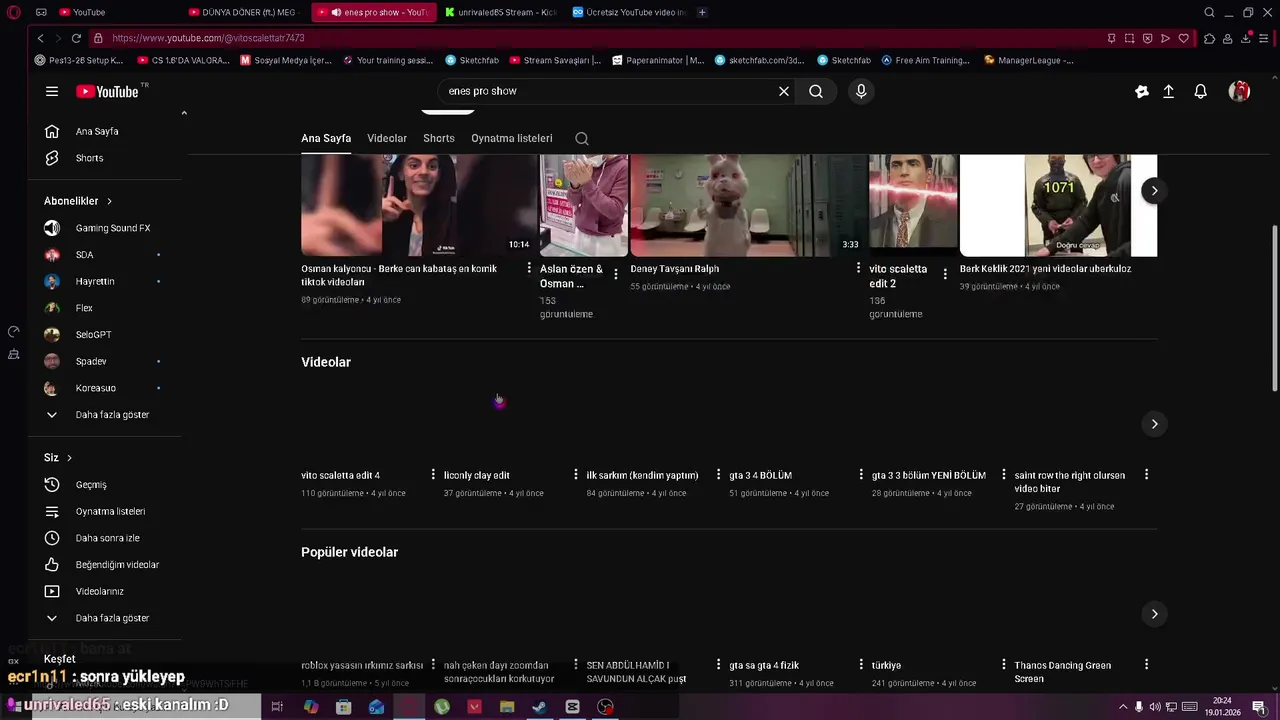Open the Hayrettin subscription channel

[95, 281]
